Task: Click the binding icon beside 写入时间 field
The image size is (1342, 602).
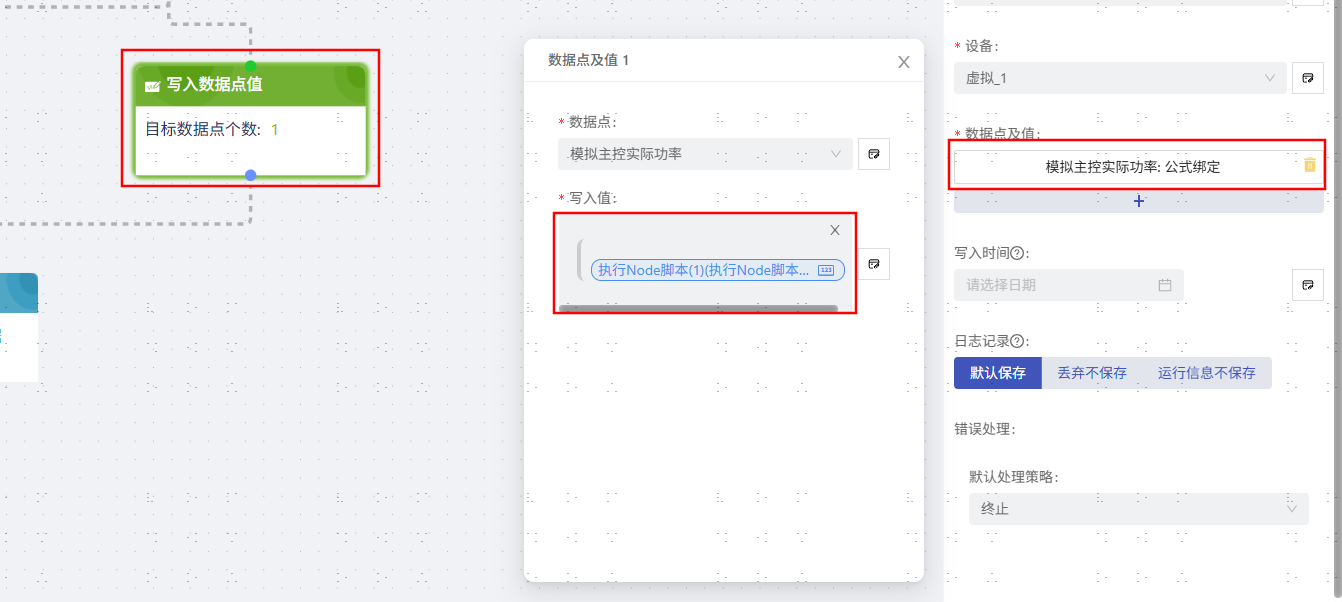Action: point(1307,285)
